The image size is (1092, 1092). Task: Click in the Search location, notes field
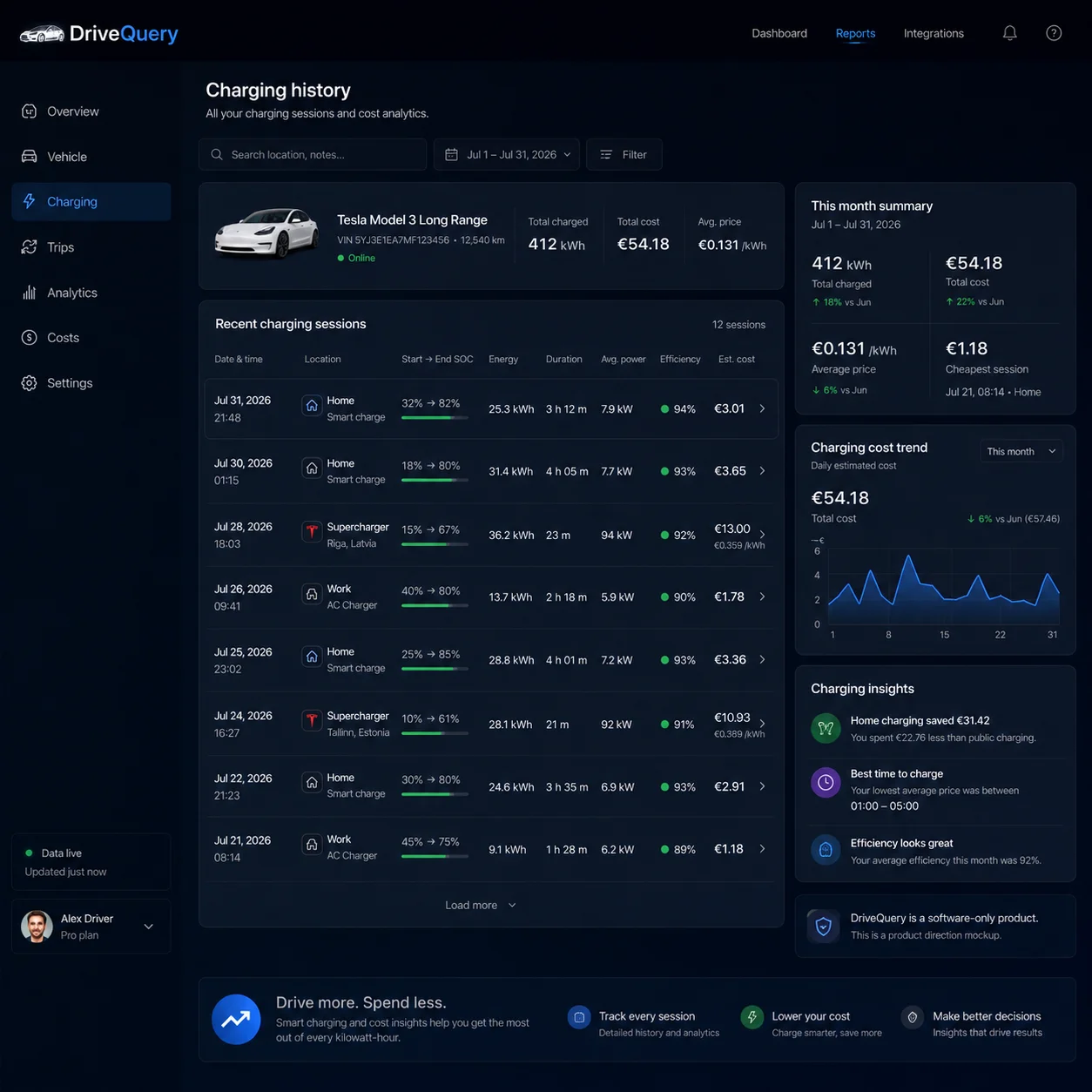coord(313,154)
